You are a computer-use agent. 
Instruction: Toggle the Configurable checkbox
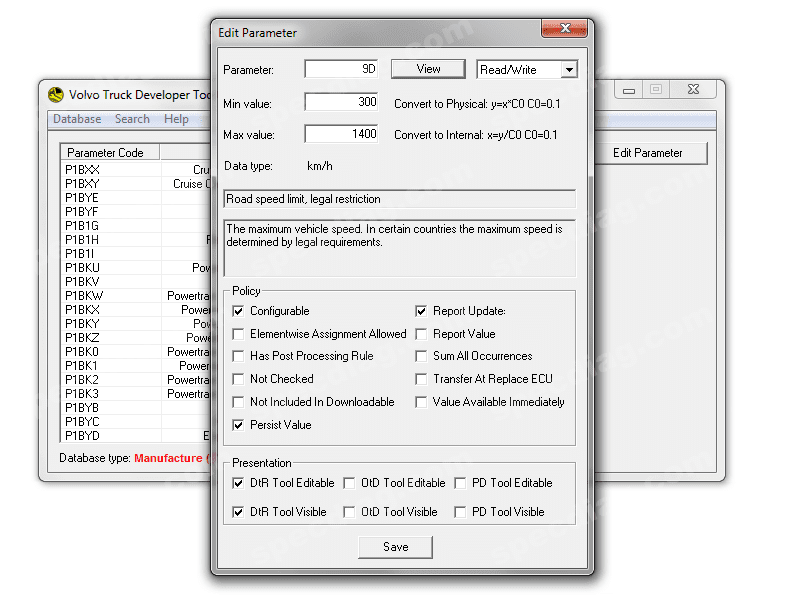click(x=238, y=311)
